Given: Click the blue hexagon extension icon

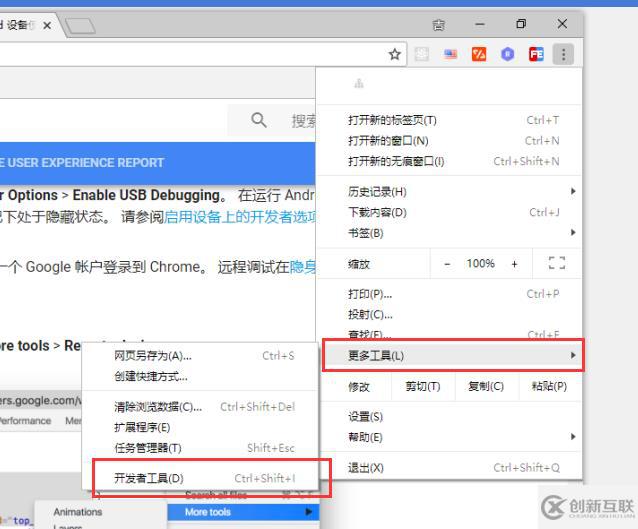Looking at the screenshot, I should pos(507,54).
